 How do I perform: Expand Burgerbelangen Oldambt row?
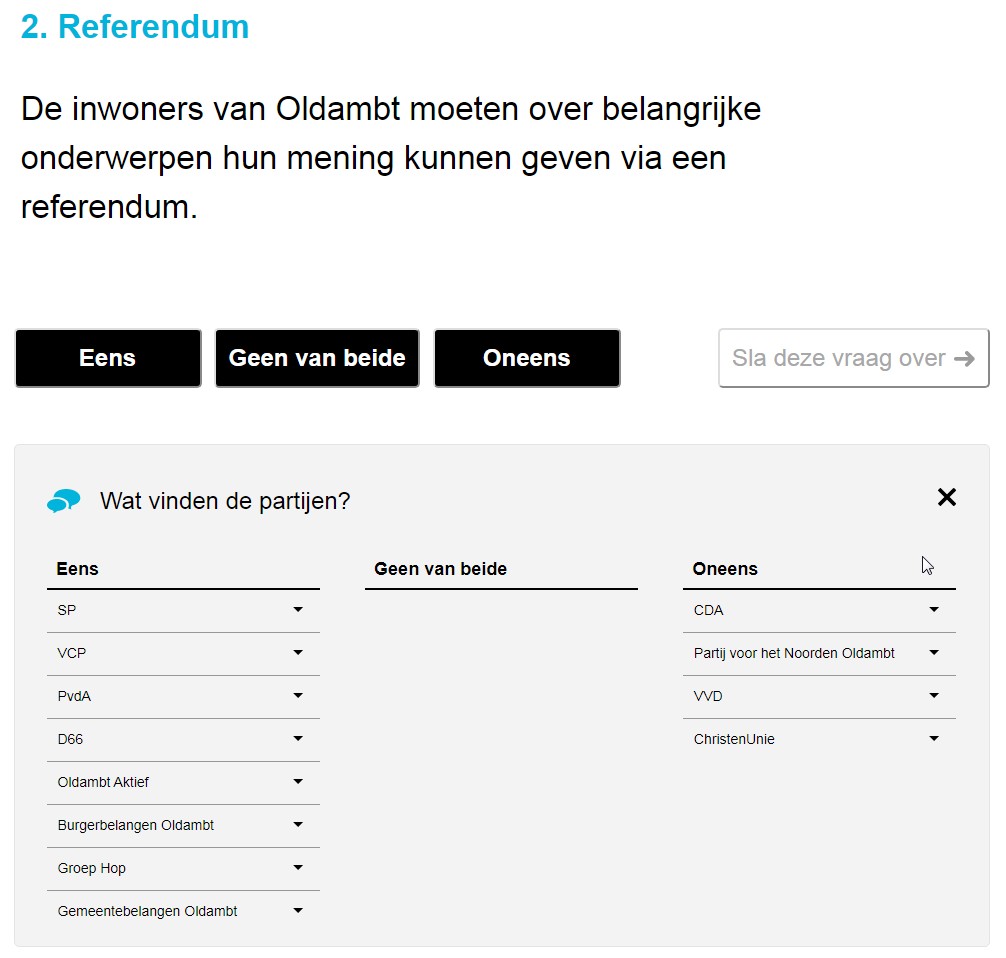point(183,825)
